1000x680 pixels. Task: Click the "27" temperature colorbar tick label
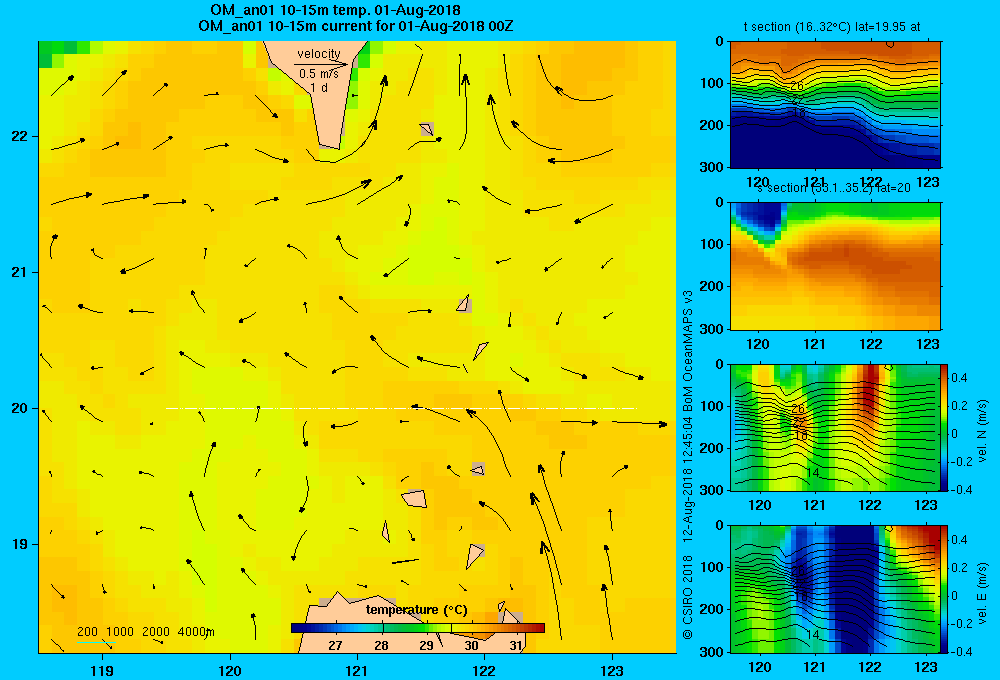click(335, 645)
